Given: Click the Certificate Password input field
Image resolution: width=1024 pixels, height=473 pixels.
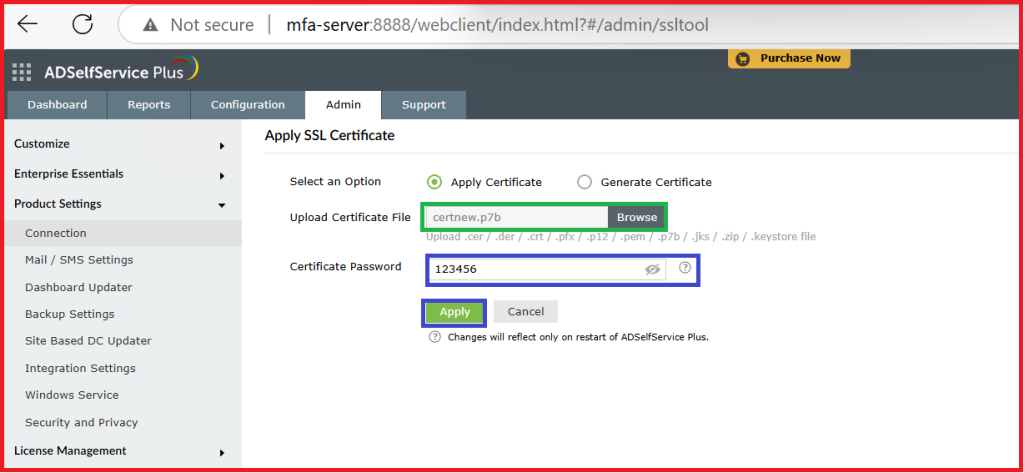Looking at the screenshot, I should [x=535, y=270].
